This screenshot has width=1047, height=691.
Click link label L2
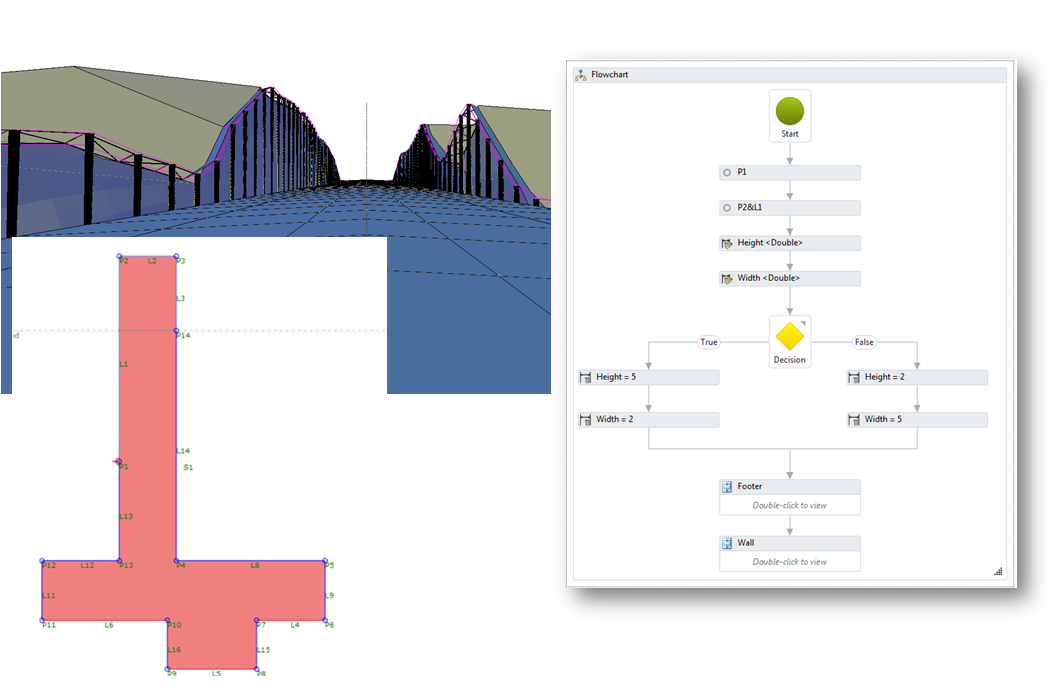click(152, 261)
